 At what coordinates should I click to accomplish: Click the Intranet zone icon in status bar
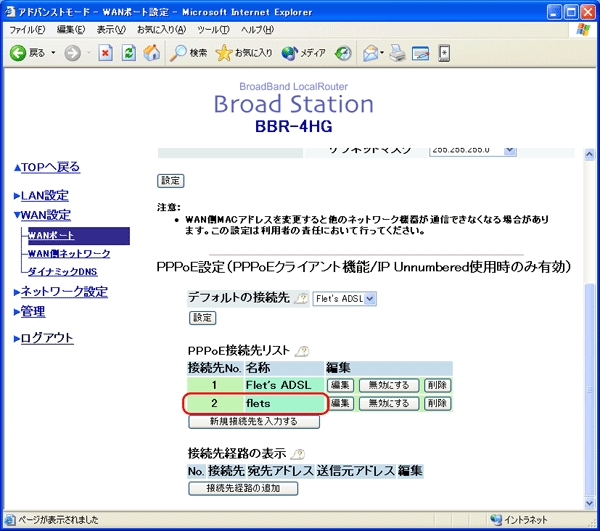(496, 520)
